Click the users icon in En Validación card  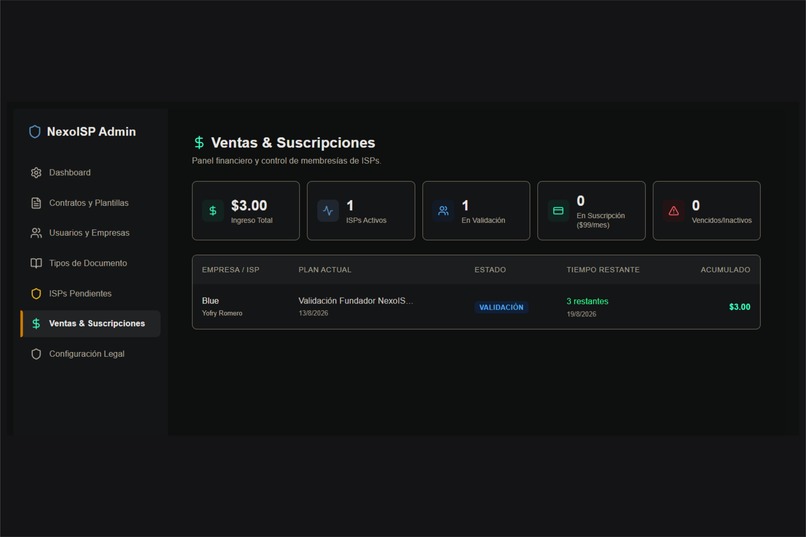pos(443,211)
